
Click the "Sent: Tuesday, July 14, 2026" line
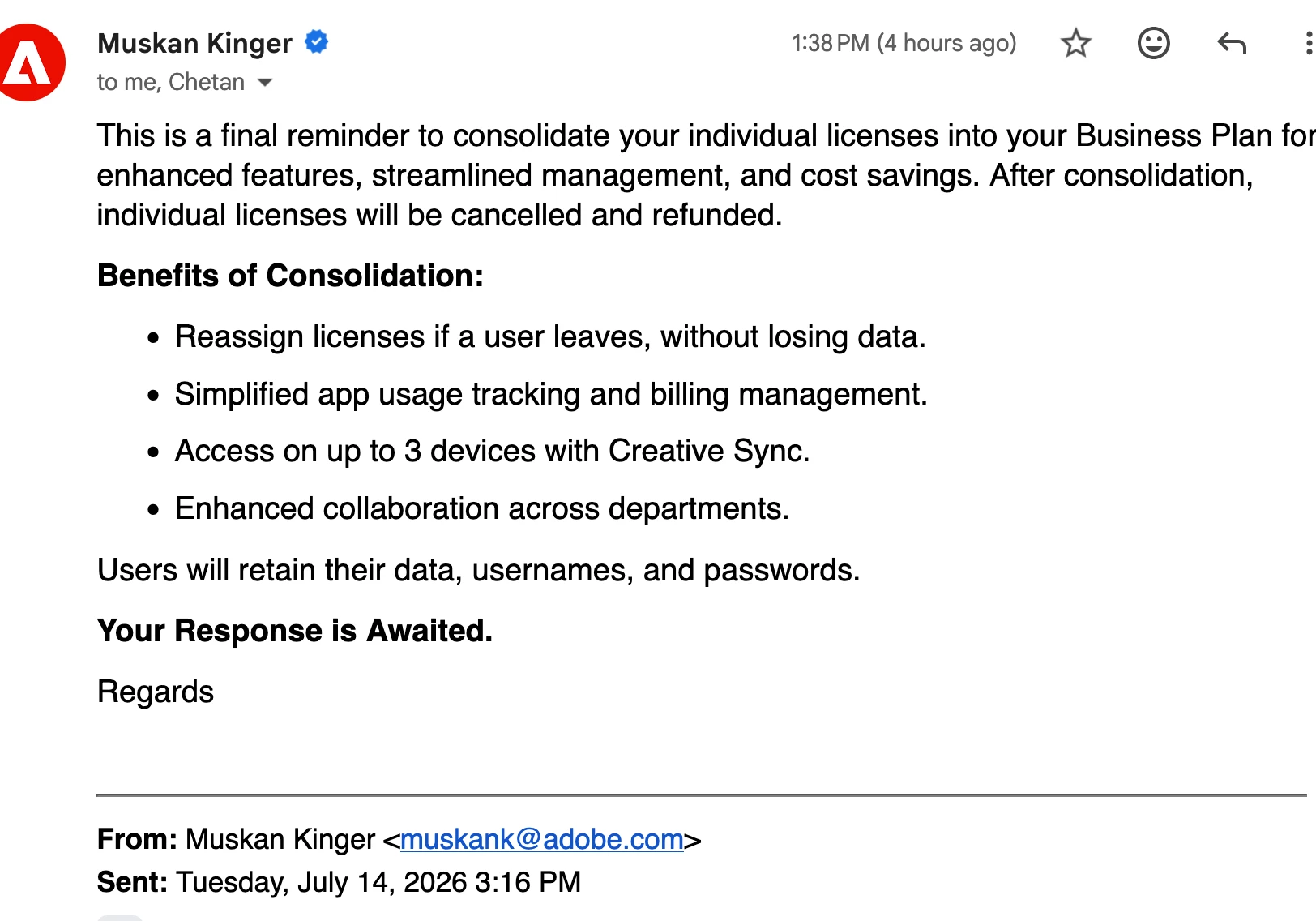(339, 882)
